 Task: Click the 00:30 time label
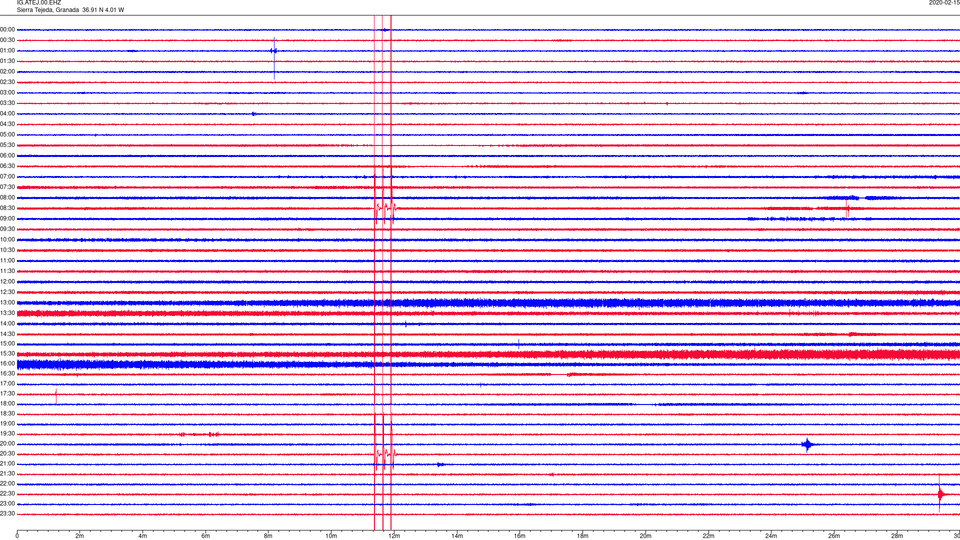click(x=7, y=40)
